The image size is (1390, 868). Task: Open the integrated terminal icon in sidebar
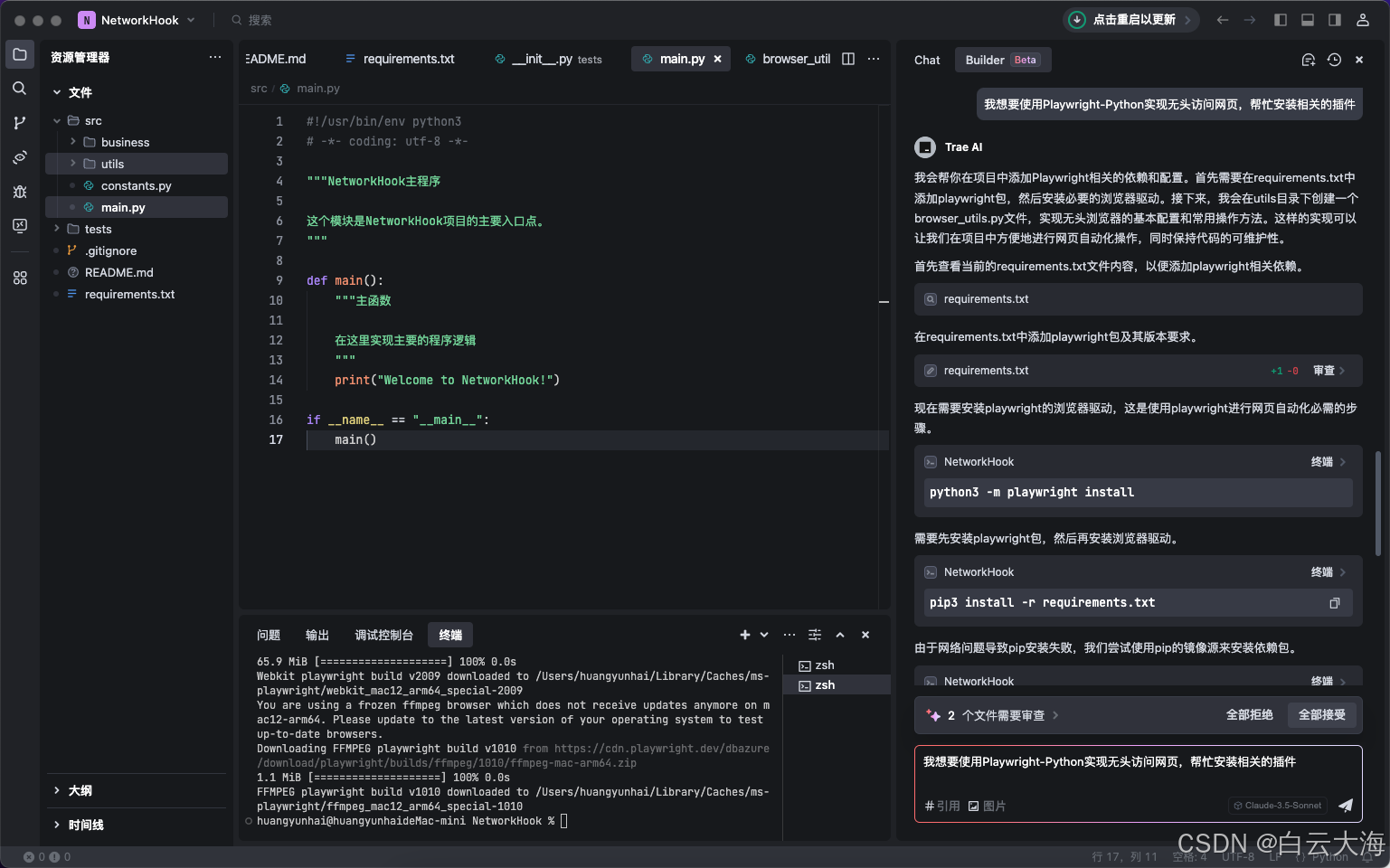coord(20,226)
